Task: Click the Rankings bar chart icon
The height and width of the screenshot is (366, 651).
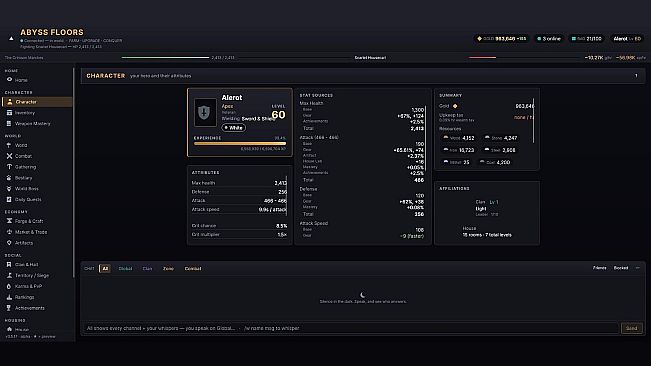Action: coord(9,297)
